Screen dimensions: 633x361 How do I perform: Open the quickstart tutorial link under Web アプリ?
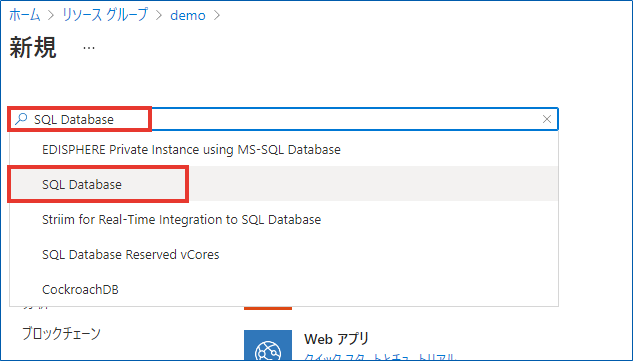(x=379, y=357)
